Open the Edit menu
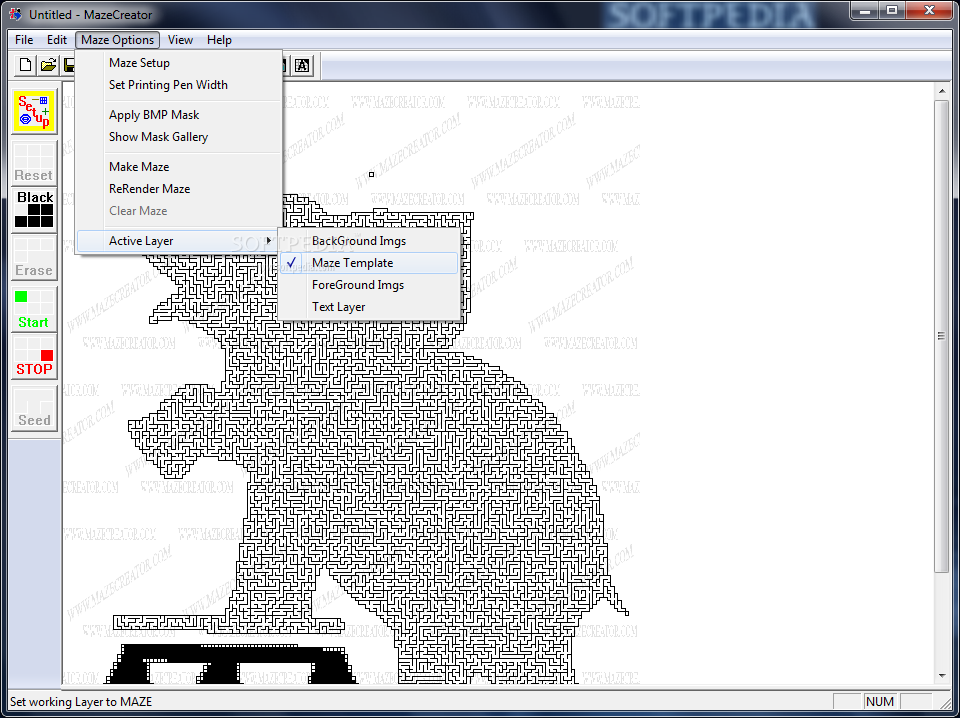Screen dimensions: 960x718 (x=56, y=40)
